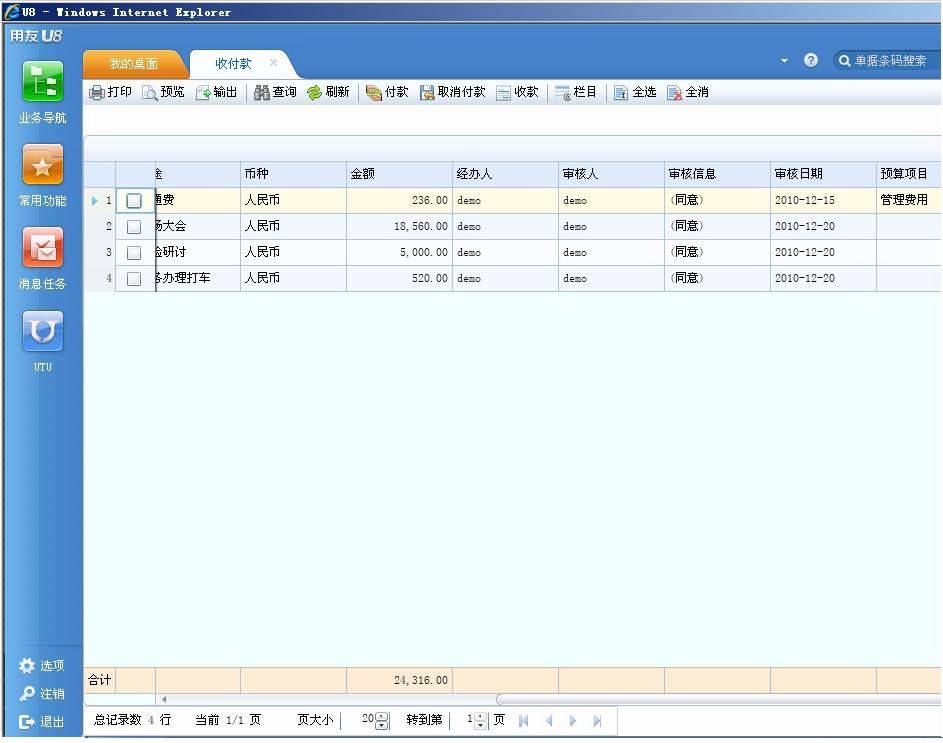
Task: Adjust the 转到第 page number stepper
Action: click(480, 721)
